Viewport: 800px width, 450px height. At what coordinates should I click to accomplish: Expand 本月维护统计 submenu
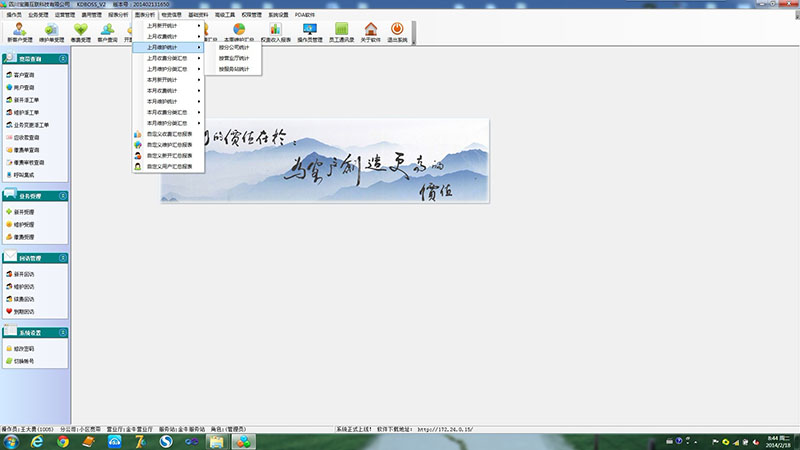(168, 102)
